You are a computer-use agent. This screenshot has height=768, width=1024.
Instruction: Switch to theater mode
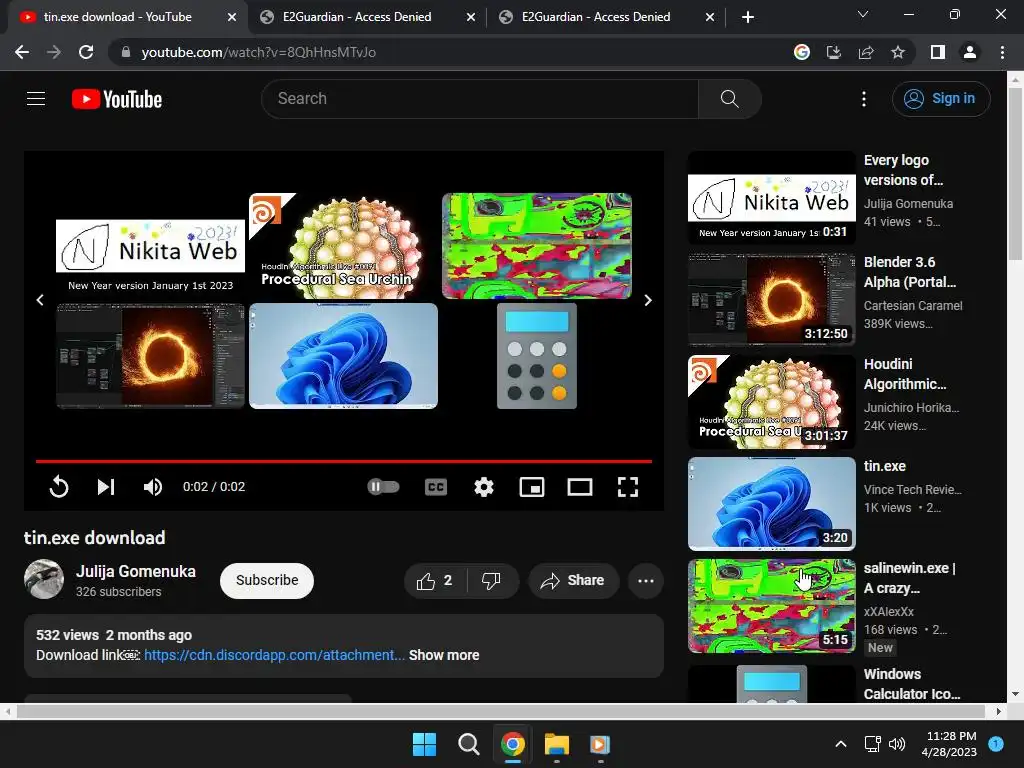pos(580,487)
